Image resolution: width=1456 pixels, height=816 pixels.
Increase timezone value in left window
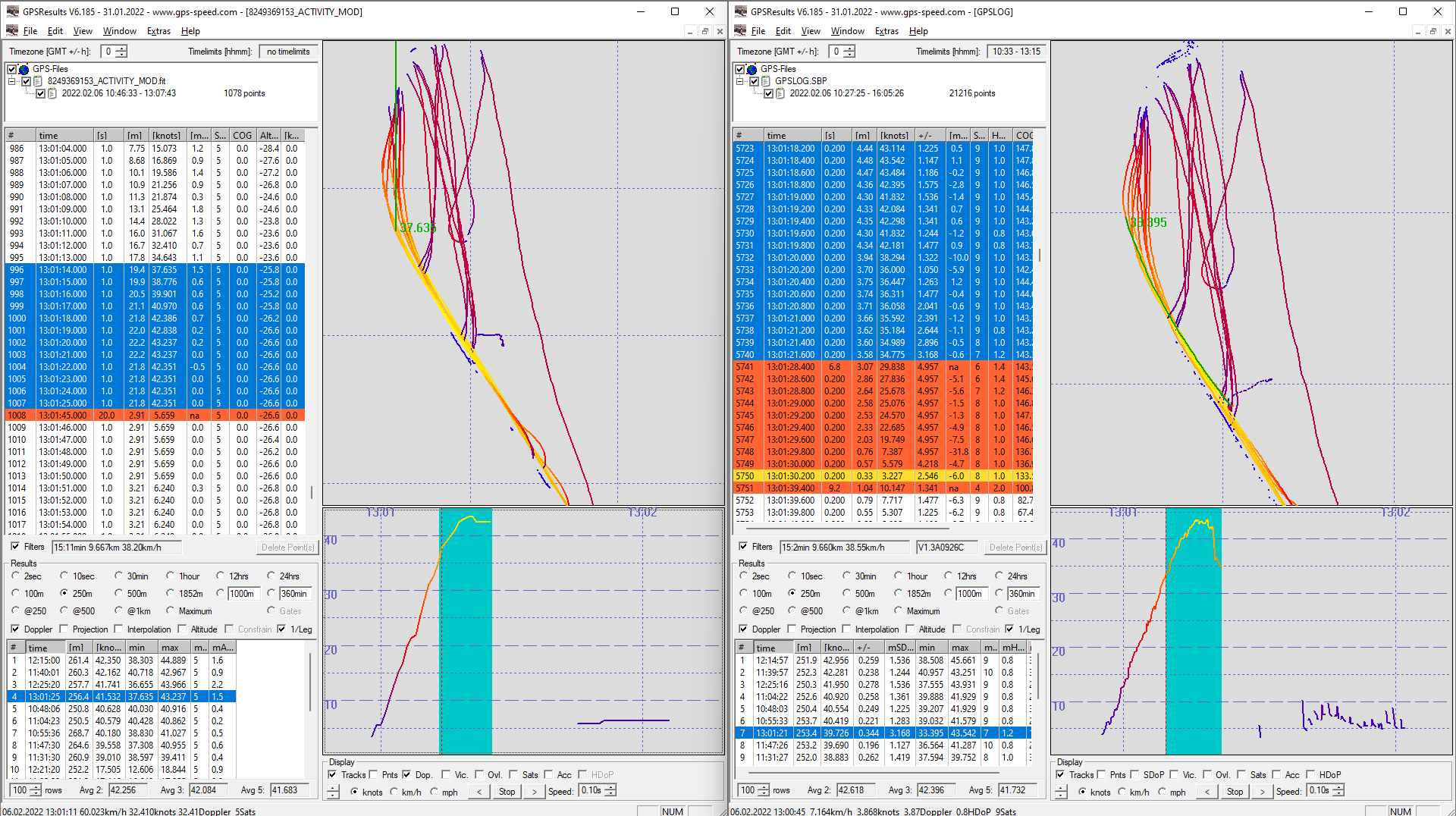[x=121, y=49]
